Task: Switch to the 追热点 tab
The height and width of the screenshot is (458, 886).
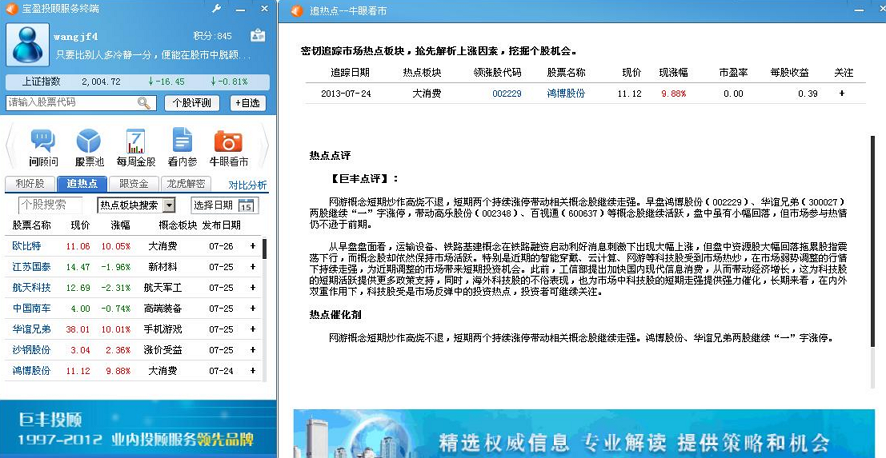Action: point(82,184)
